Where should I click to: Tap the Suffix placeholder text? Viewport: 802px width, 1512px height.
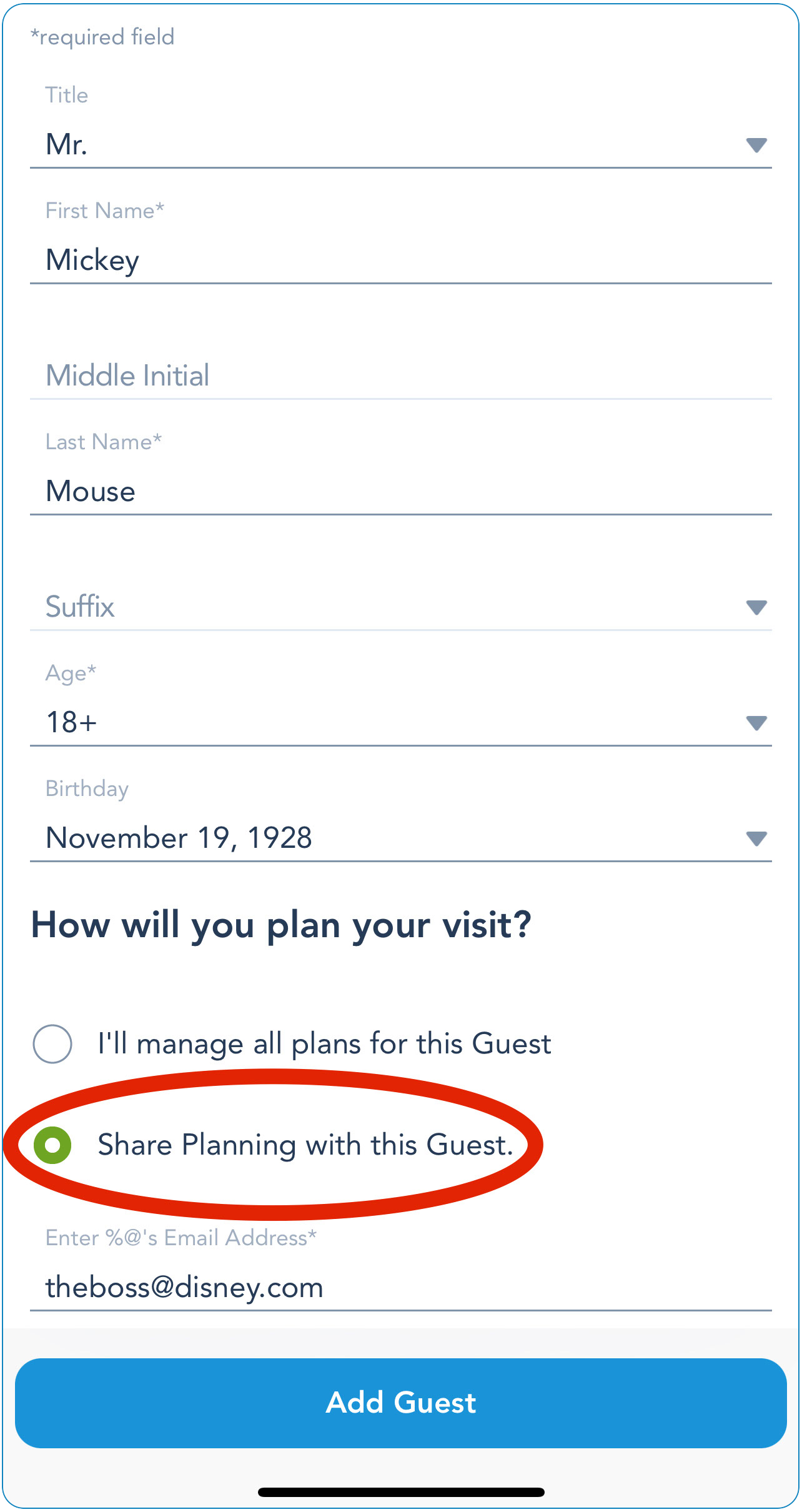coord(80,607)
